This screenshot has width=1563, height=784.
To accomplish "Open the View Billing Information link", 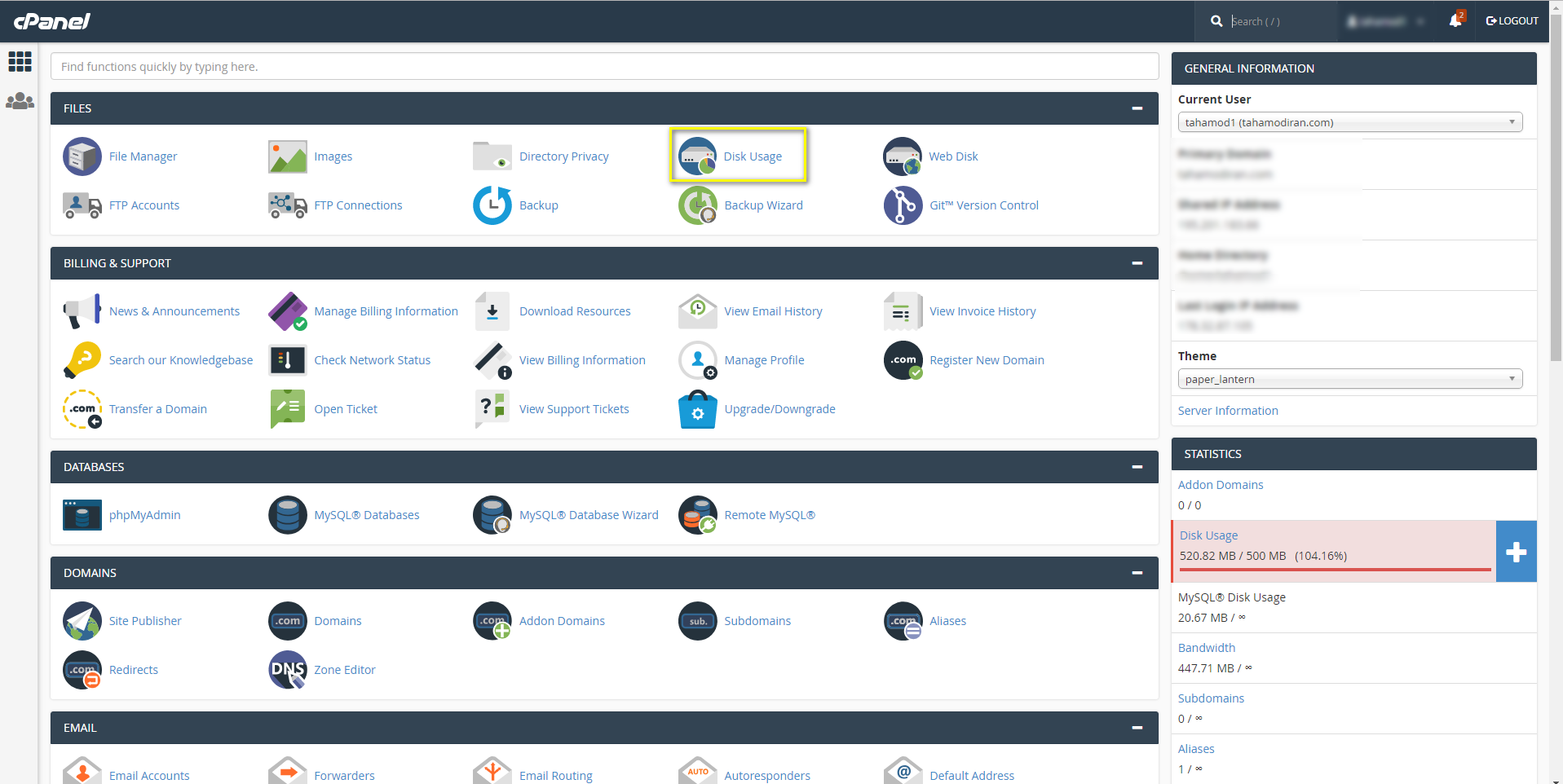I will 582,360.
